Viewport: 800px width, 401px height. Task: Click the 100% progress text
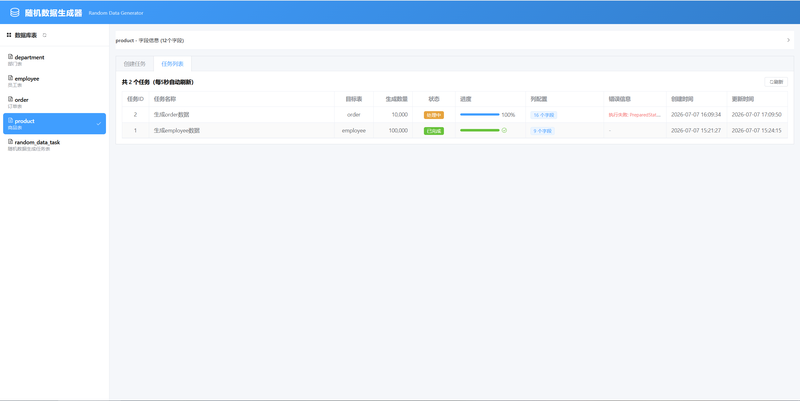click(508, 115)
